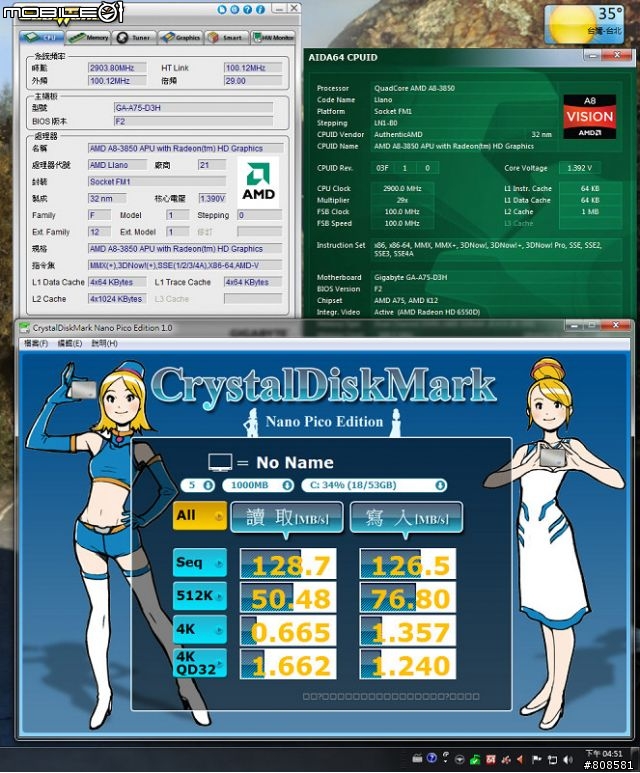Click the Action Center flag icon in tray
Image resolution: width=640 pixels, height=773 pixels.
tap(536, 760)
